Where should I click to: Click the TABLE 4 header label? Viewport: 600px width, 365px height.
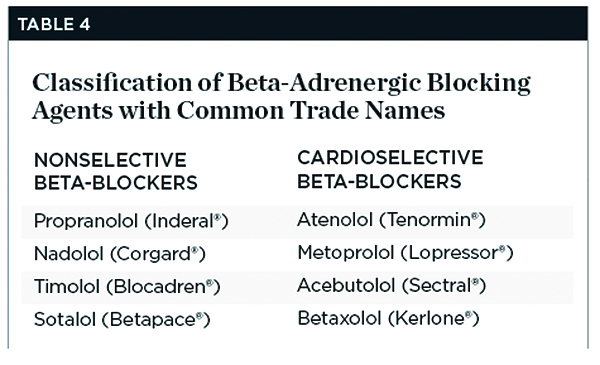tap(54, 24)
